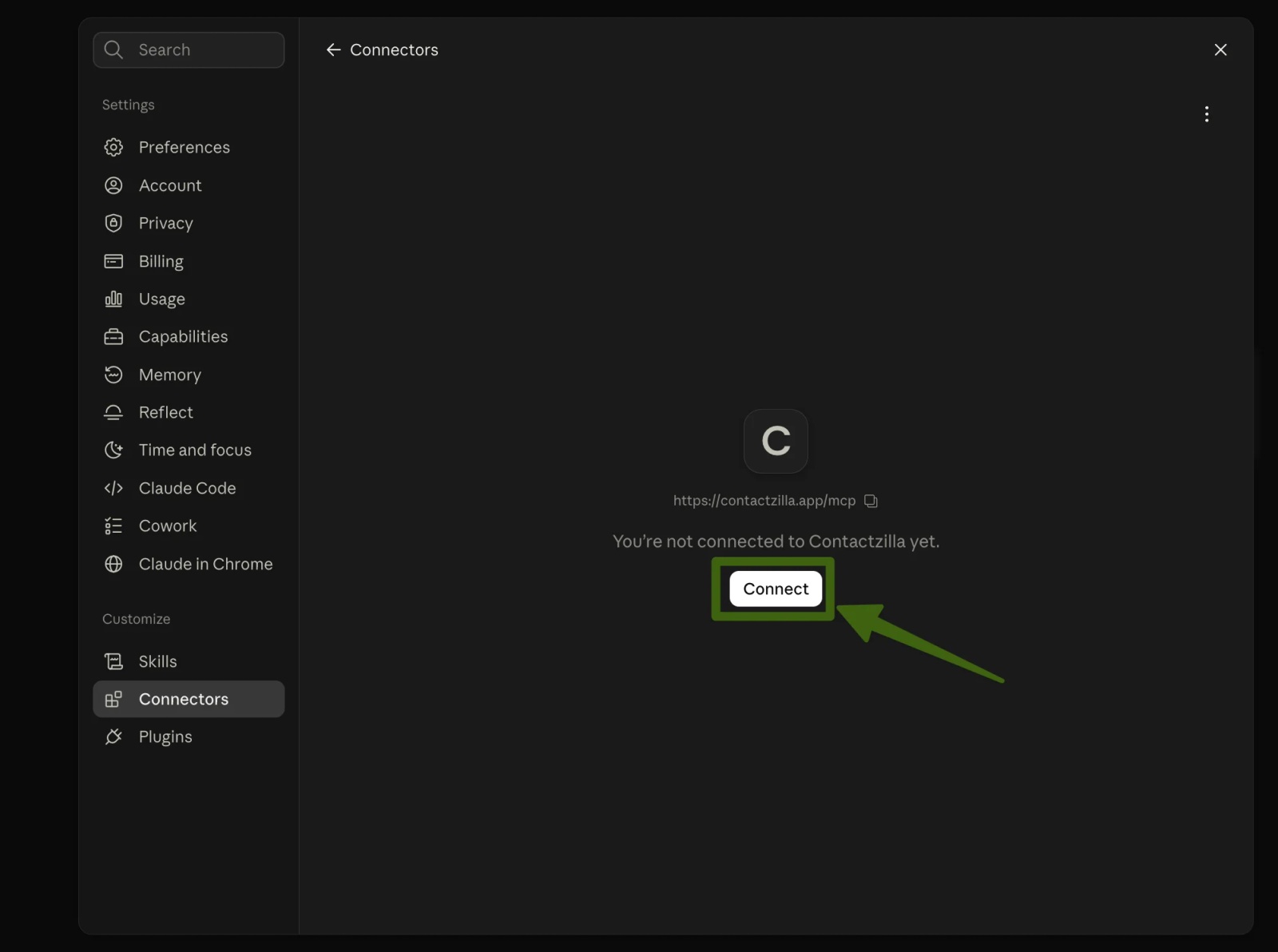Open Time and focus settings

[189, 450]
